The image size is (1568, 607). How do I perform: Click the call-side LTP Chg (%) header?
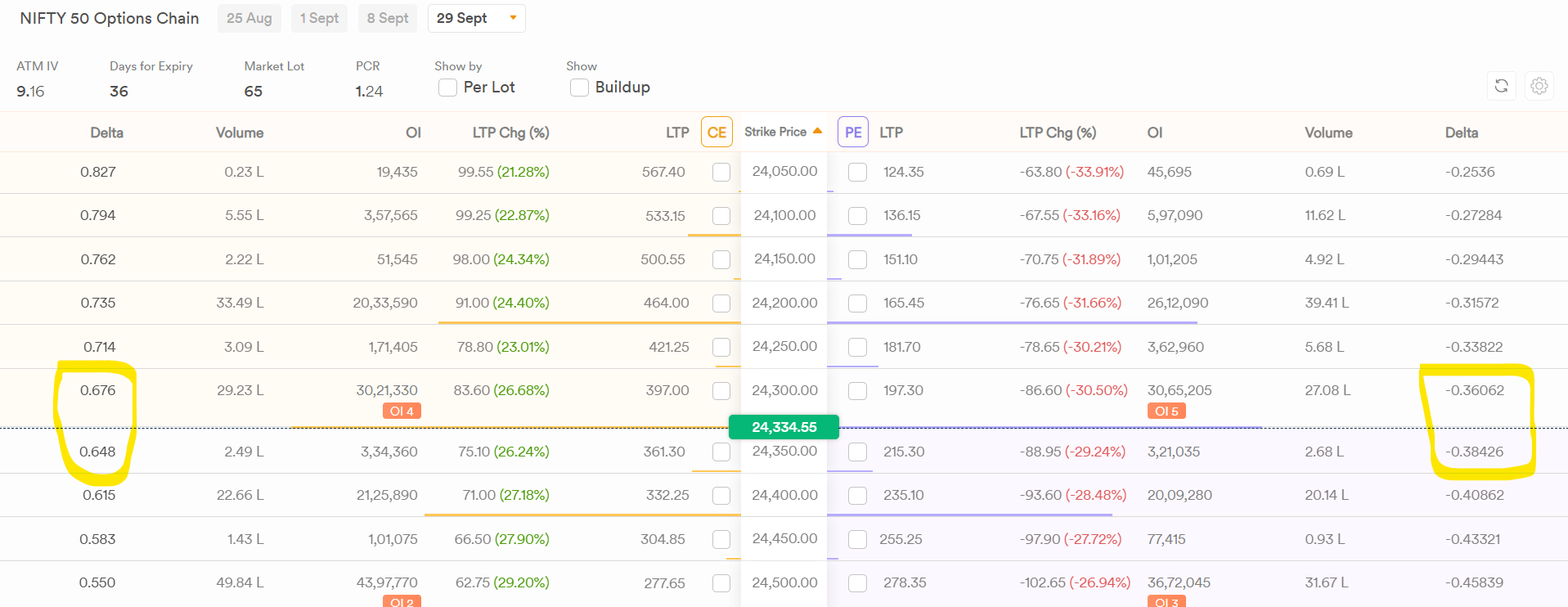click(511, 133)
